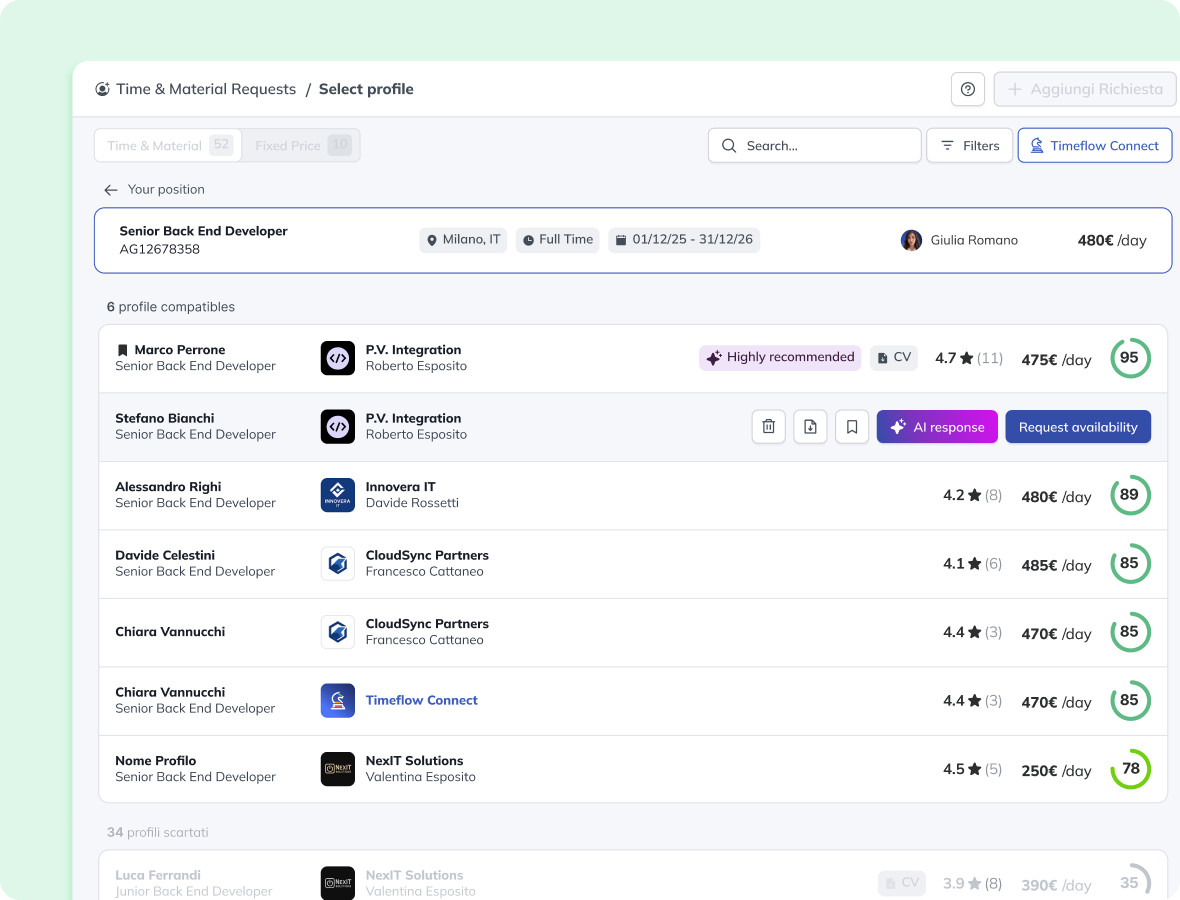
Task: Open the Filters panel
Action: coord(969,146)
